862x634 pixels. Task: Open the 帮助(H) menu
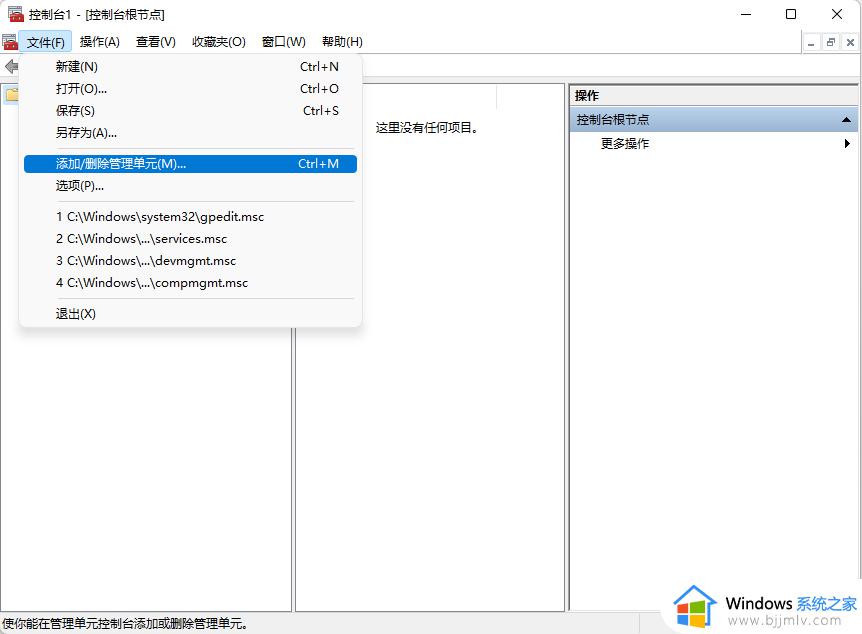342,42
